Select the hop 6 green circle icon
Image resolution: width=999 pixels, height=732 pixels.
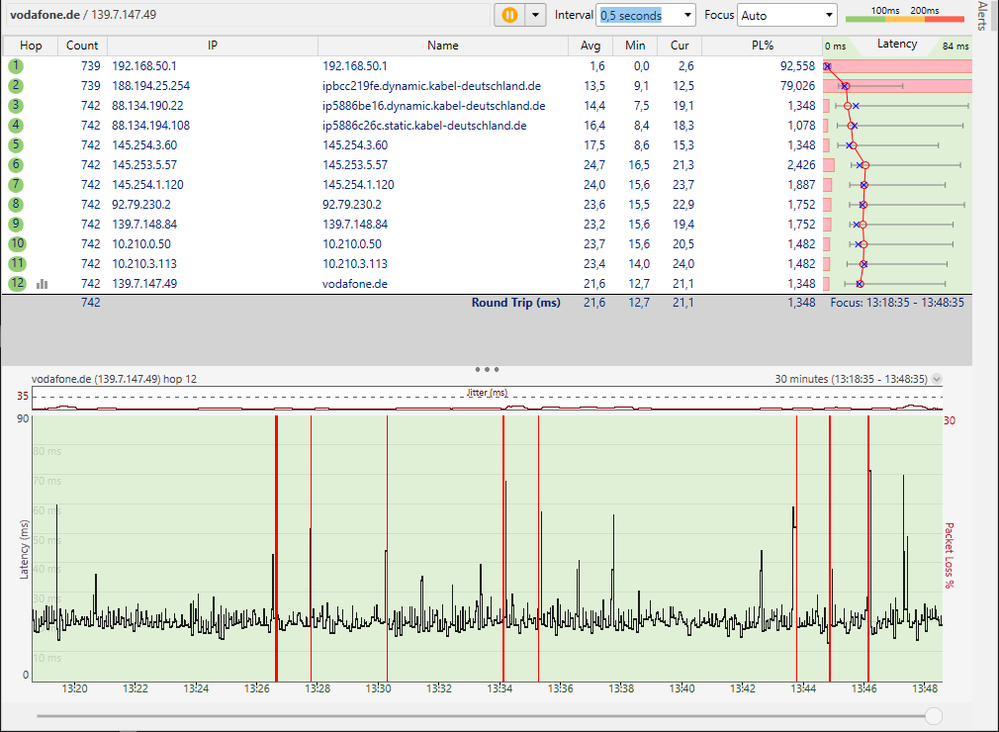16,164
